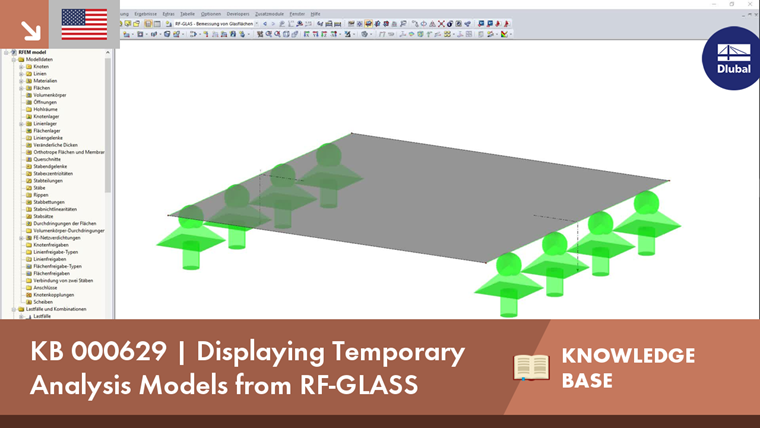Screen dimensions: 760x428
Task: Select Knotenkopplungen in the navigator
Action: point(53,295)
